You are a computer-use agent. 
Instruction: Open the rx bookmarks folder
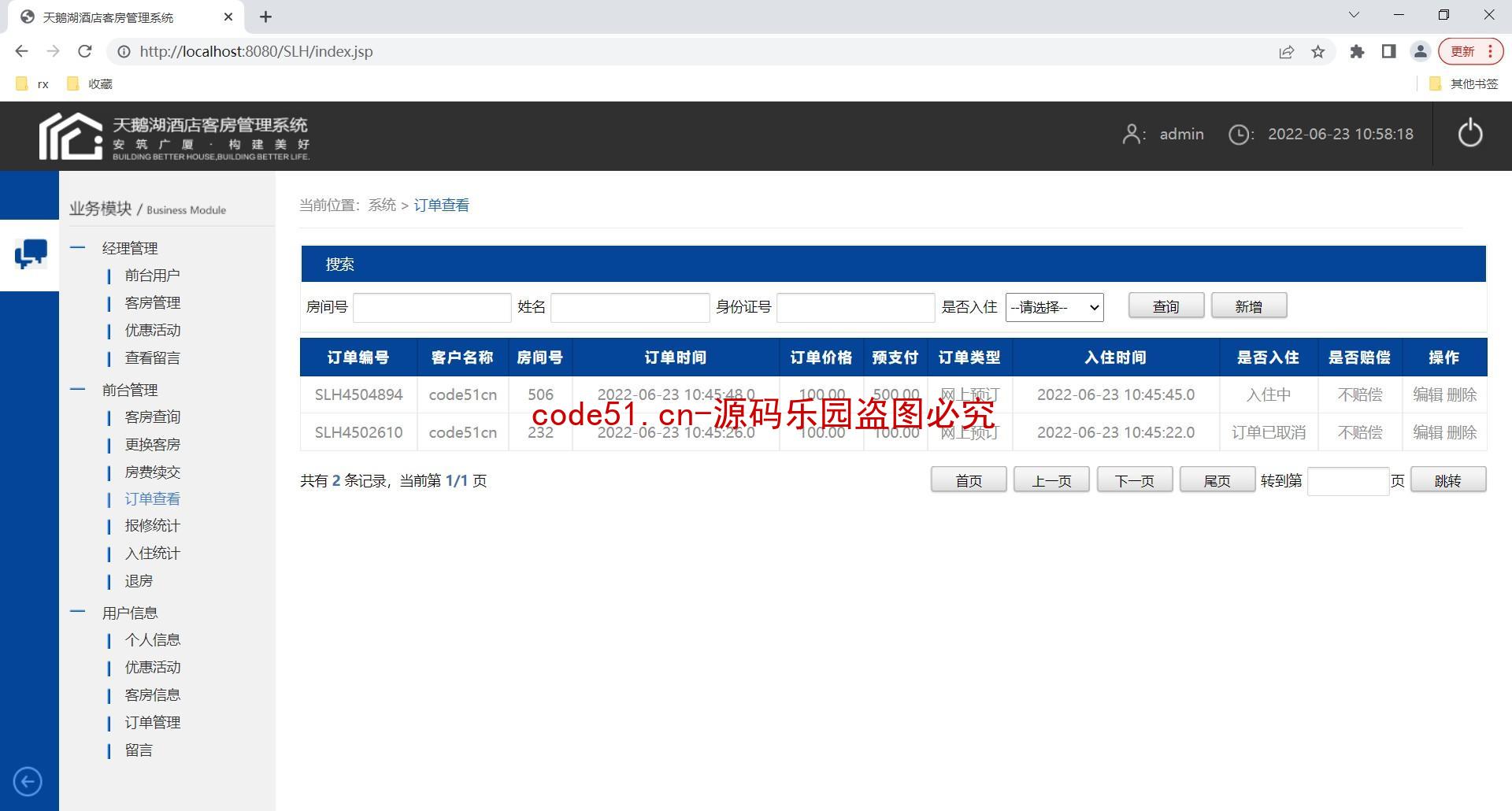tap(32, 83)
